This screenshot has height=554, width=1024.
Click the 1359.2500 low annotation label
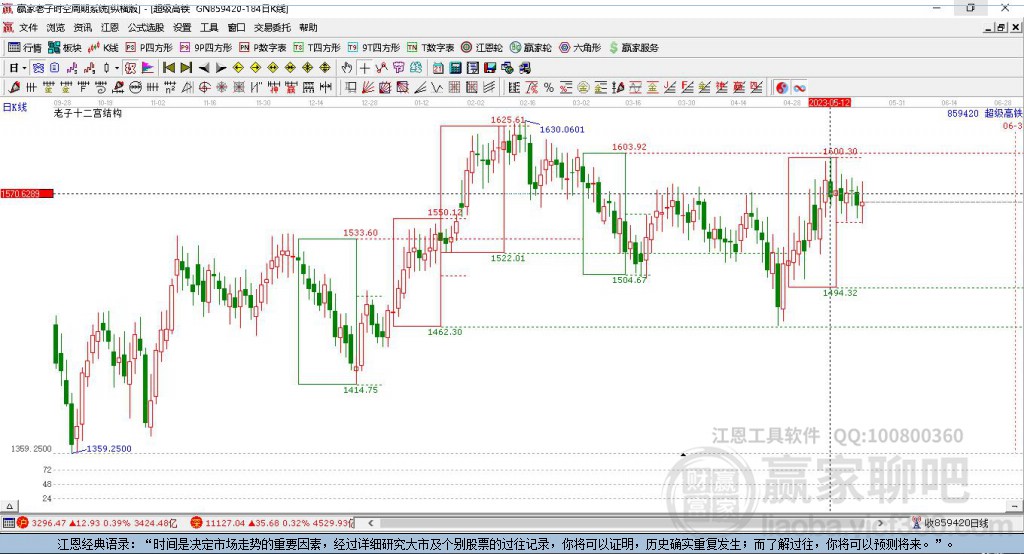(109, 449)
